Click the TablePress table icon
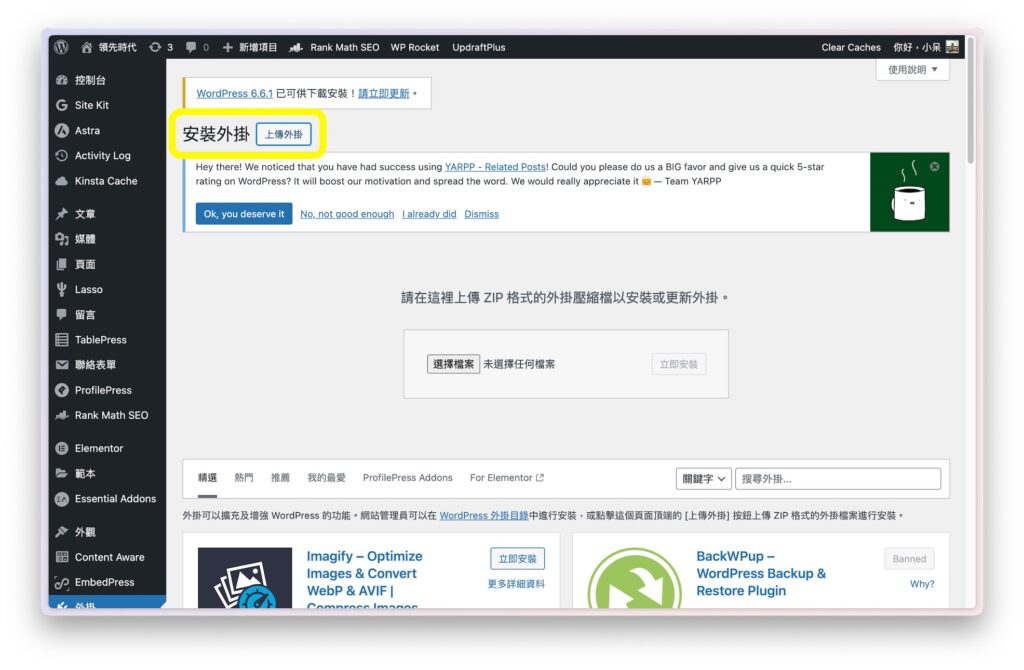 pyautogui.click(x=62, y=340)
